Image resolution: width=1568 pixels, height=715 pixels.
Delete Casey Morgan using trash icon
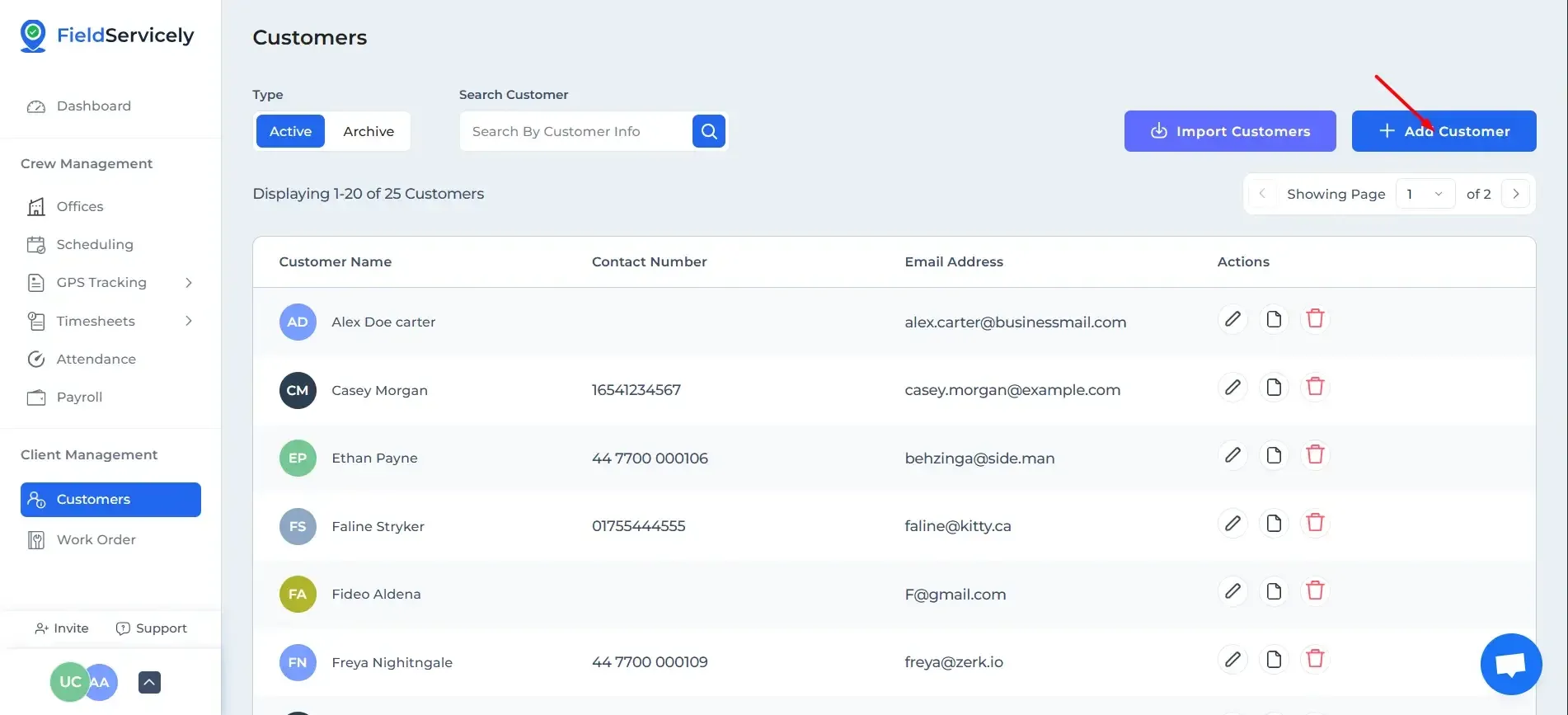coord(1315,387)
